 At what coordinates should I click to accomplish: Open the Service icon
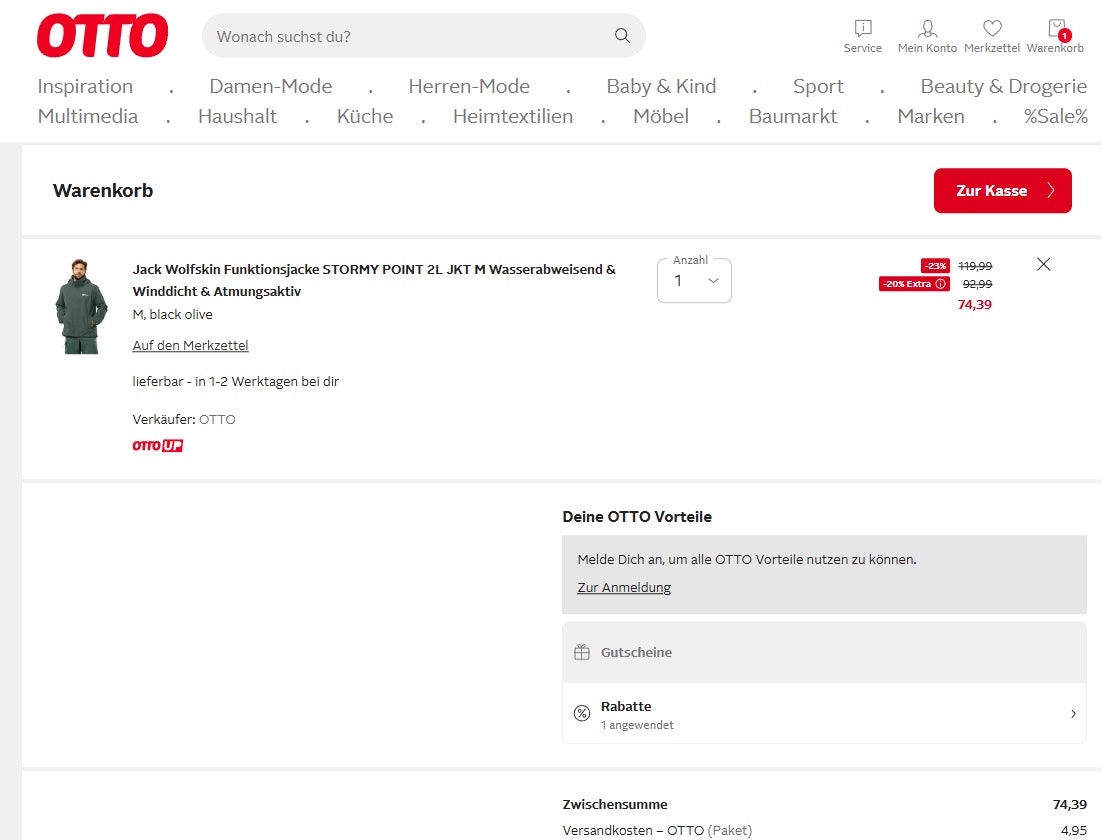[x=862, y=29]
